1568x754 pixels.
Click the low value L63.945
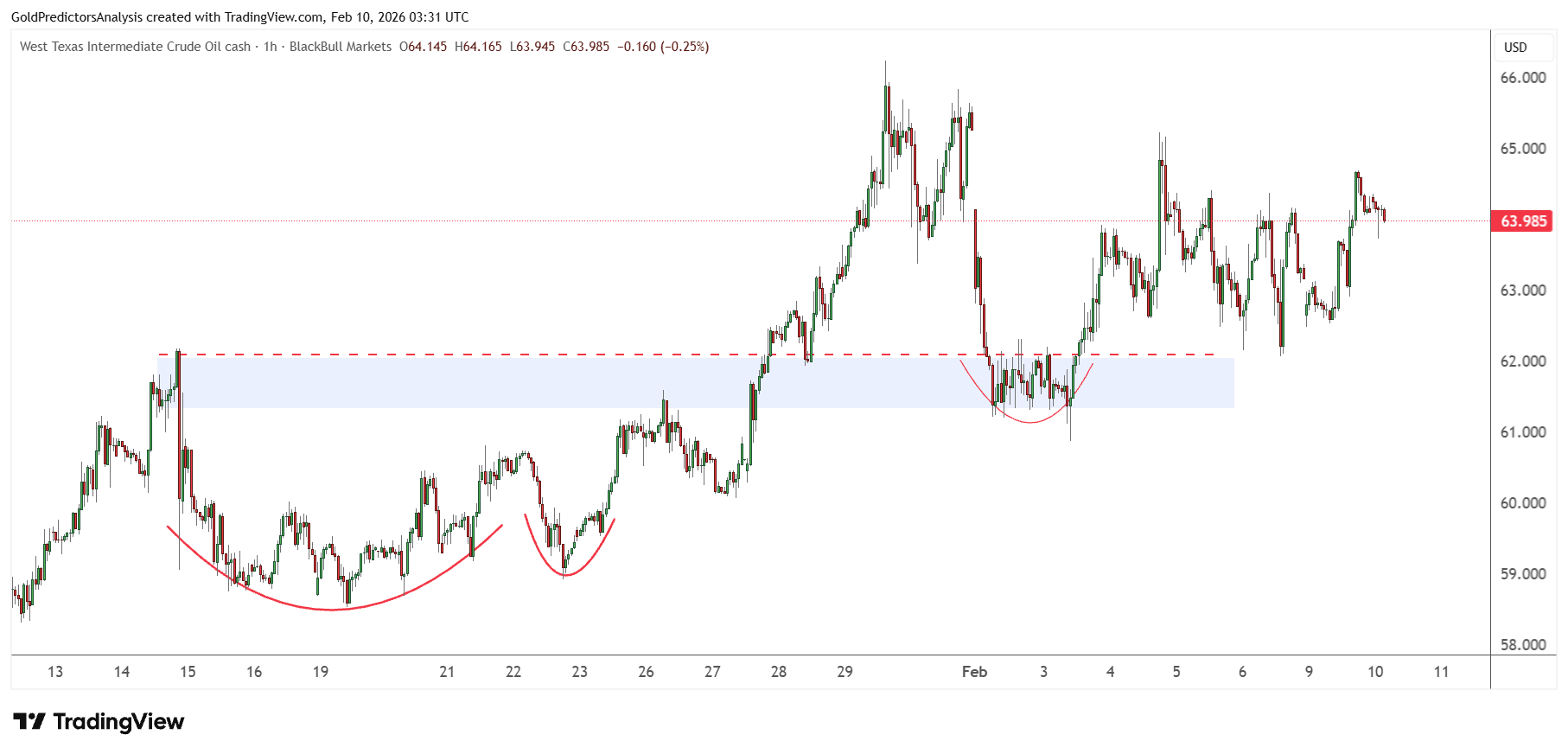pos(532,47)
